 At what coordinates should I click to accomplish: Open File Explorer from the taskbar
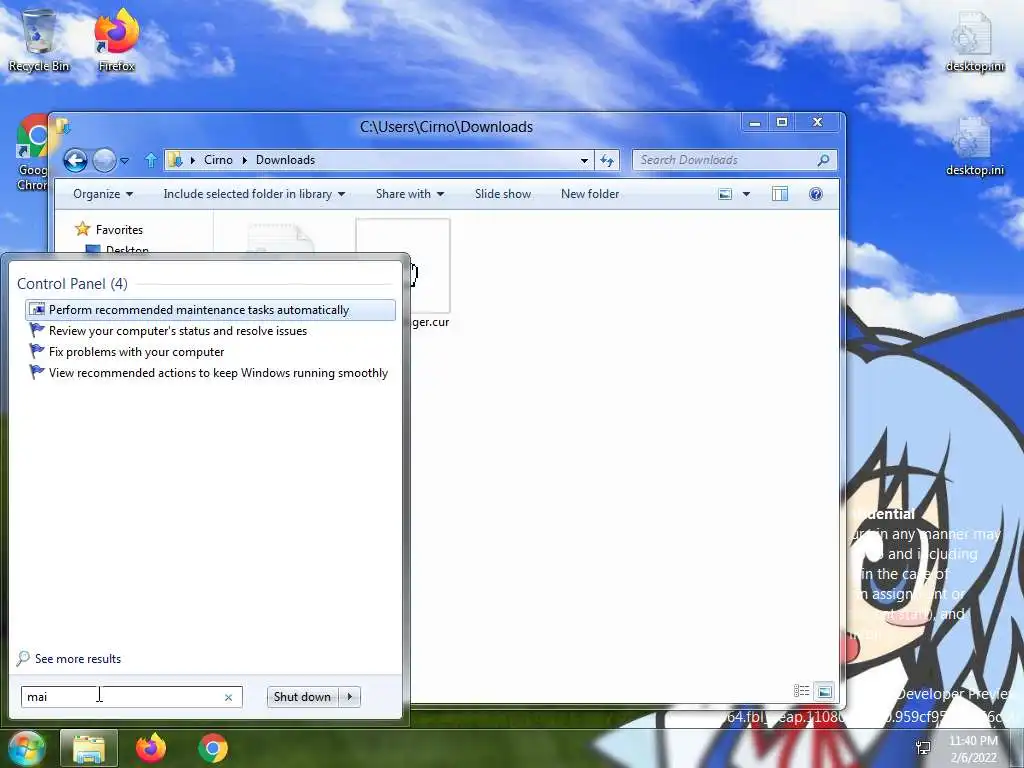click(x=89, y=748)
